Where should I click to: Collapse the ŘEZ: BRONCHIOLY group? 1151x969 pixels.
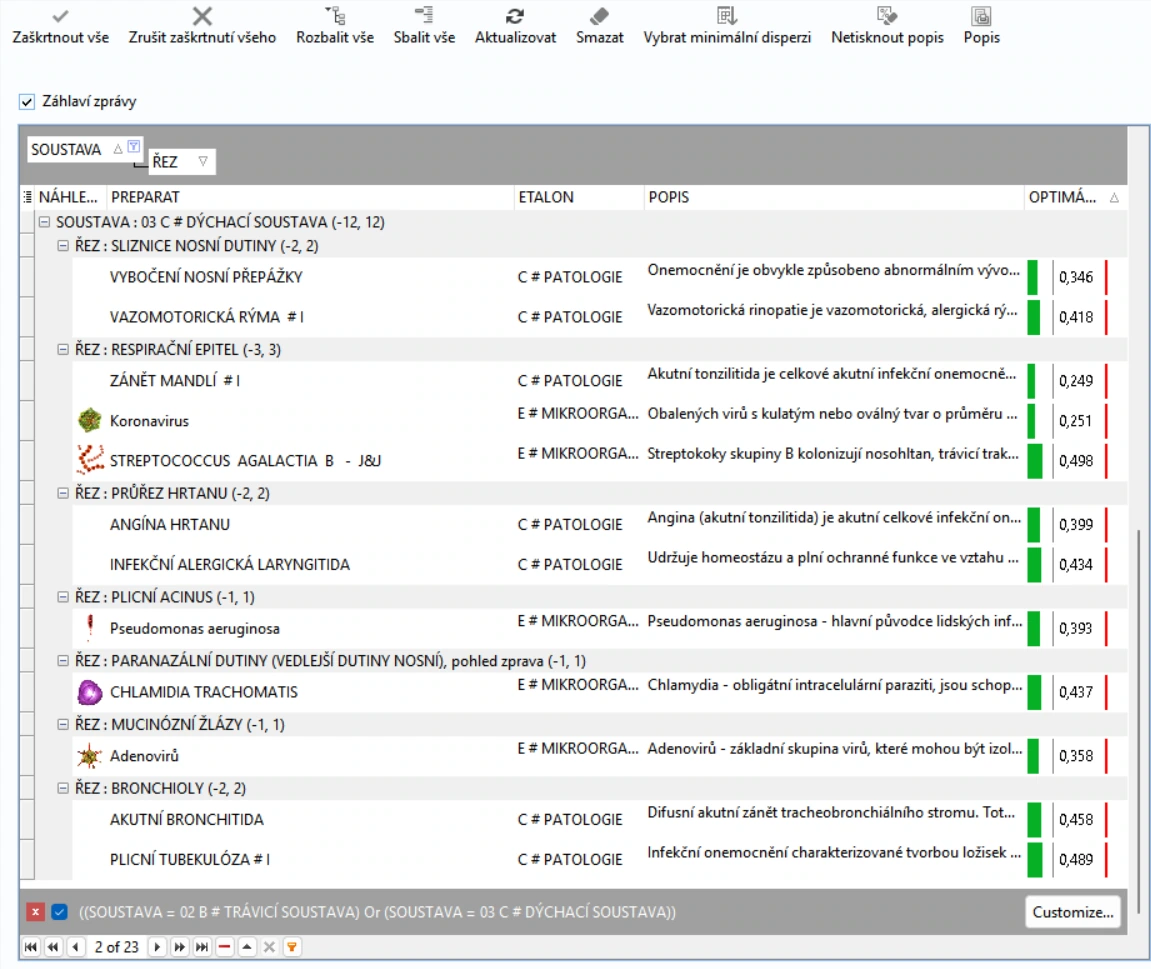click(x=63, y=788)
